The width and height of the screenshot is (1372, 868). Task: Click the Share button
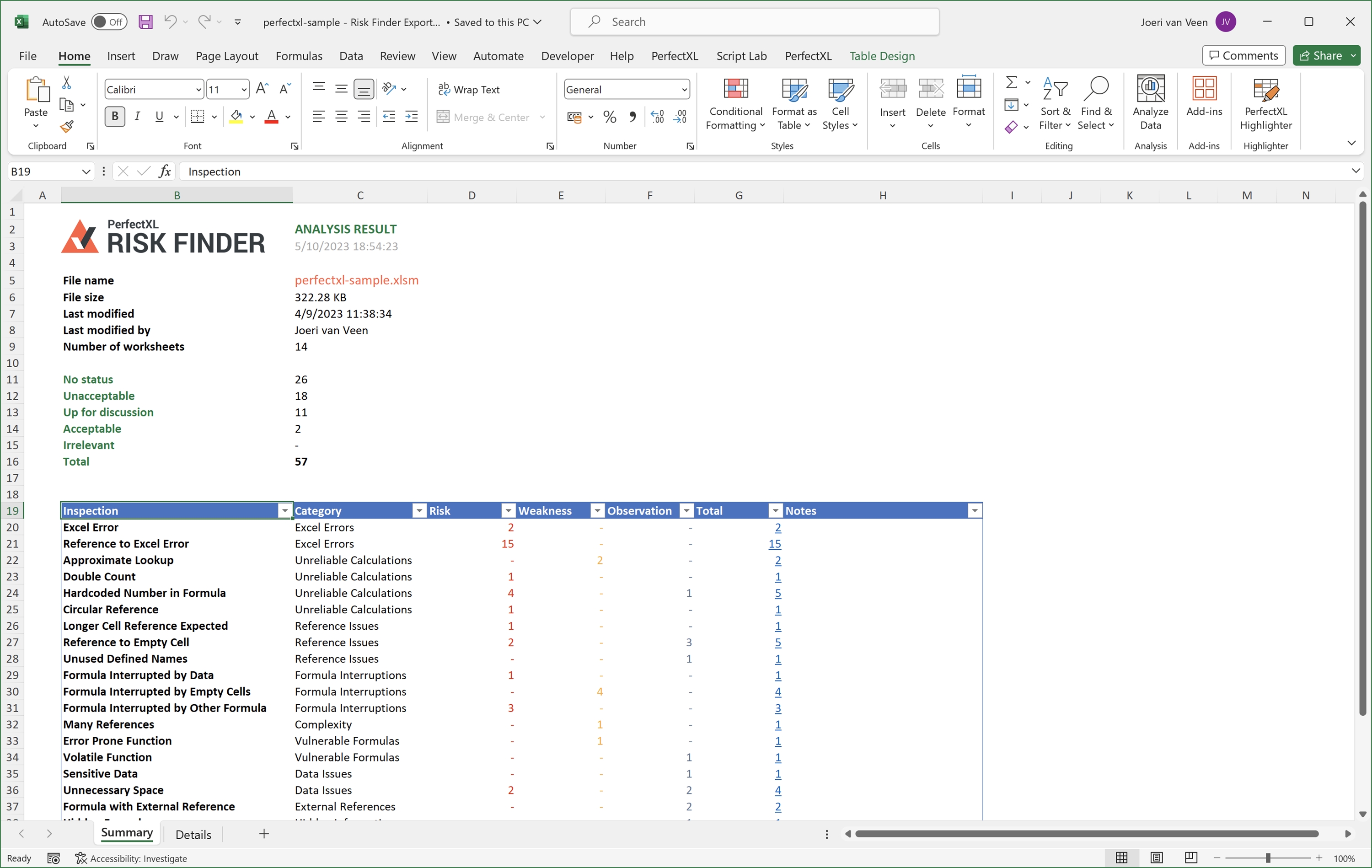point(1321,55)
